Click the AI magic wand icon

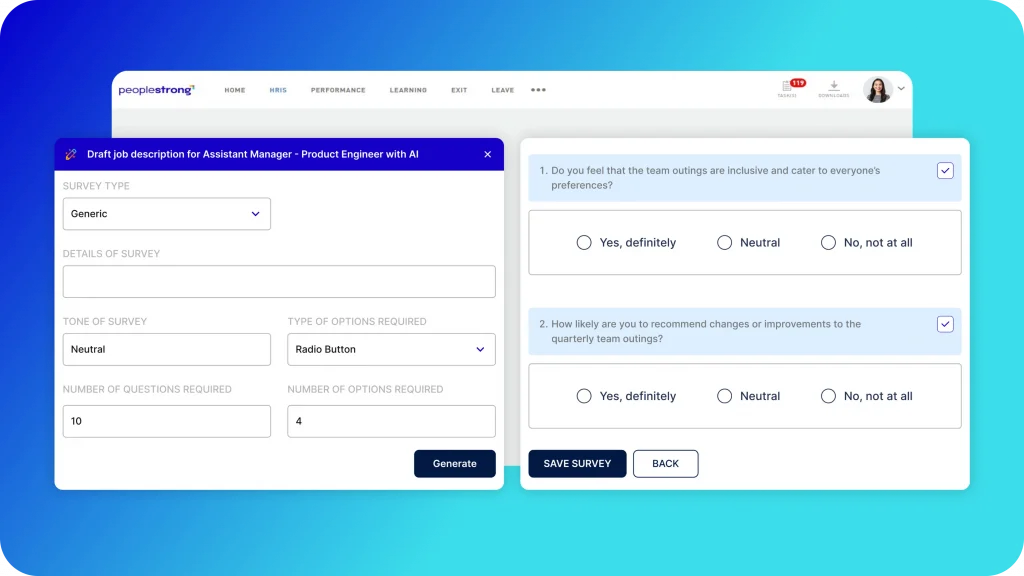[x=71, y=155]
